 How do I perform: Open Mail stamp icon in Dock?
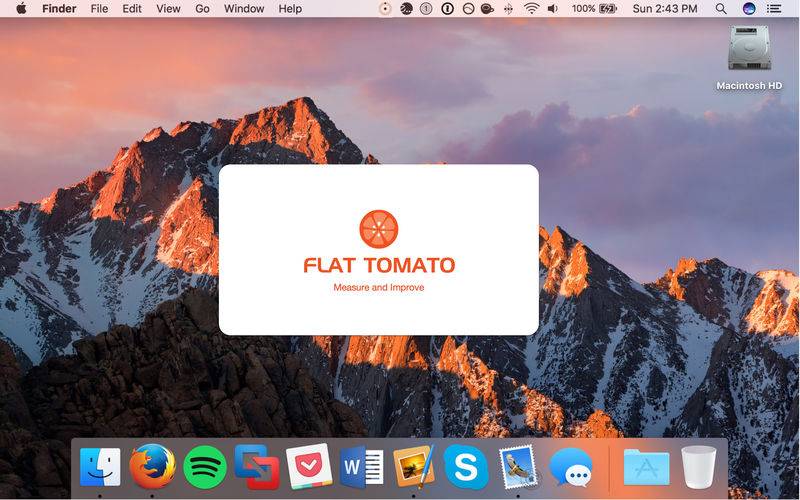point(518,466)
